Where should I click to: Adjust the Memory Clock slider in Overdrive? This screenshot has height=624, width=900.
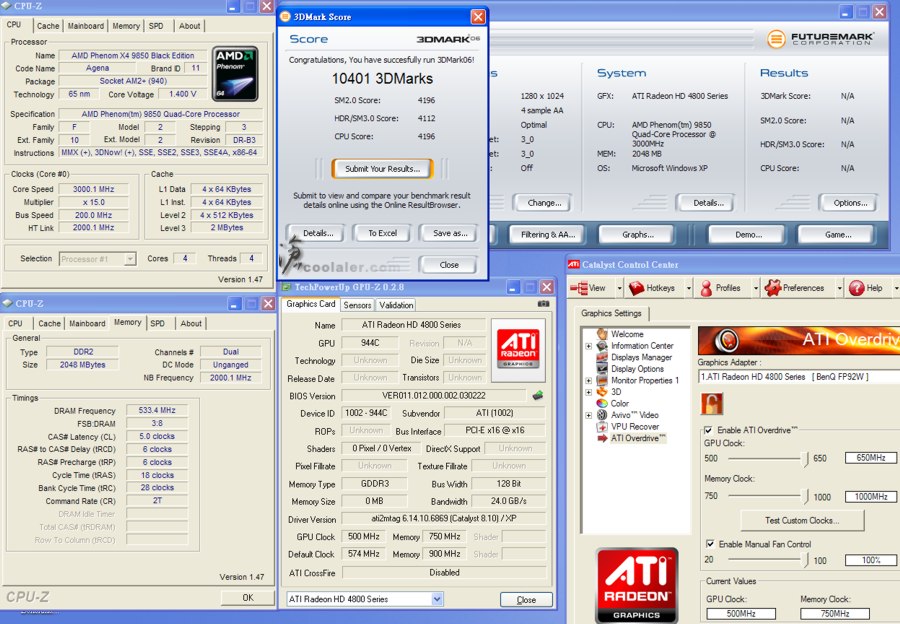click(806, 497)
